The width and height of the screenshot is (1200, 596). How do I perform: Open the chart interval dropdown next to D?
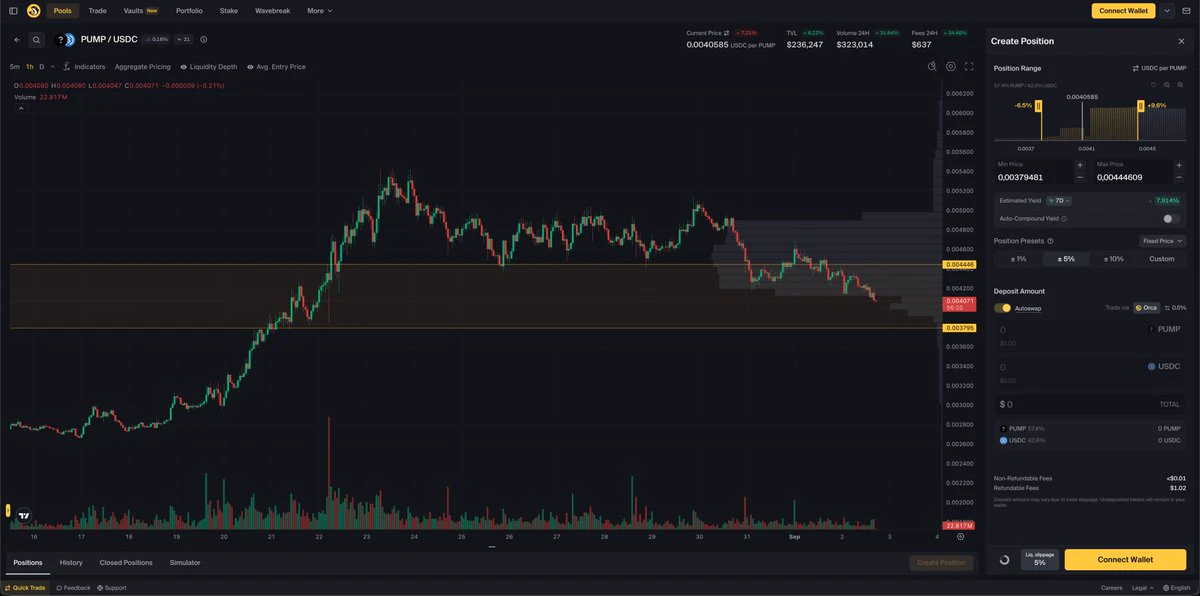(53, 67)
